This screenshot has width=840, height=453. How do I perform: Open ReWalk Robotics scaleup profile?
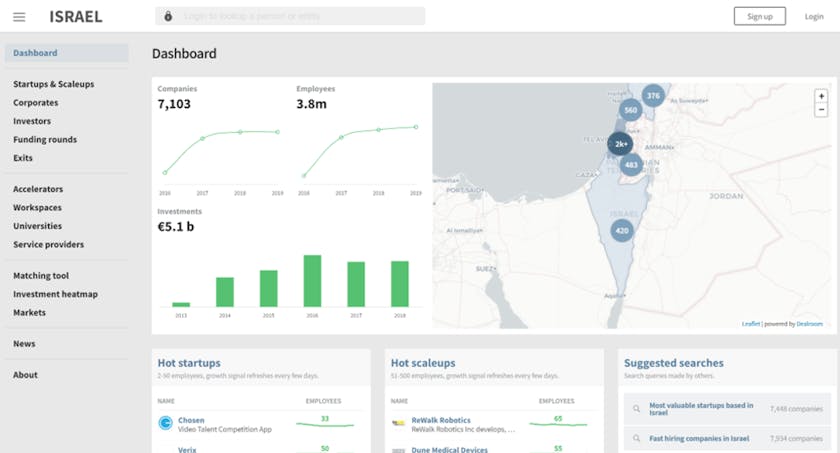click(441, 420)
